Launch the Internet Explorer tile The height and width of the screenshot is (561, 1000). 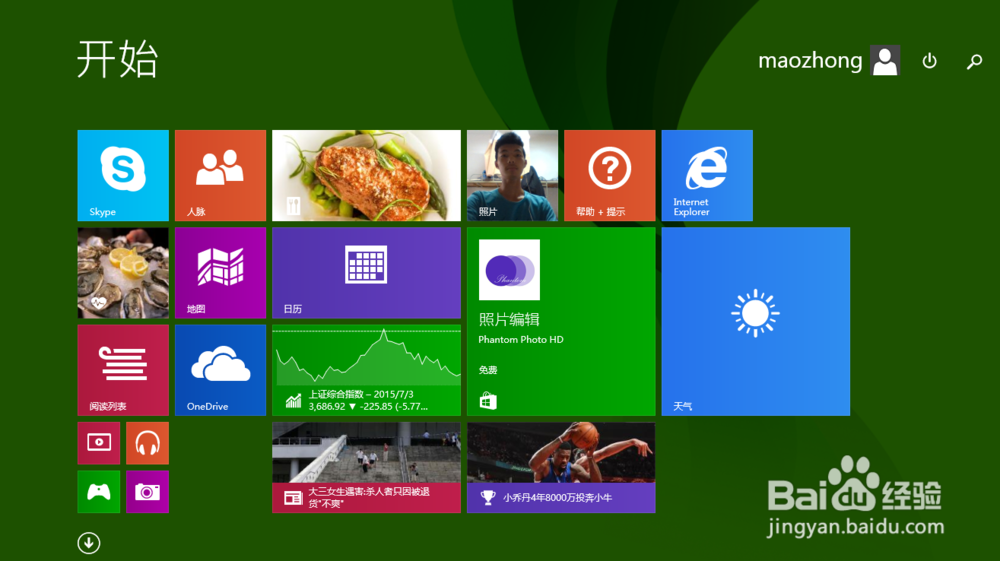point(707,175)
